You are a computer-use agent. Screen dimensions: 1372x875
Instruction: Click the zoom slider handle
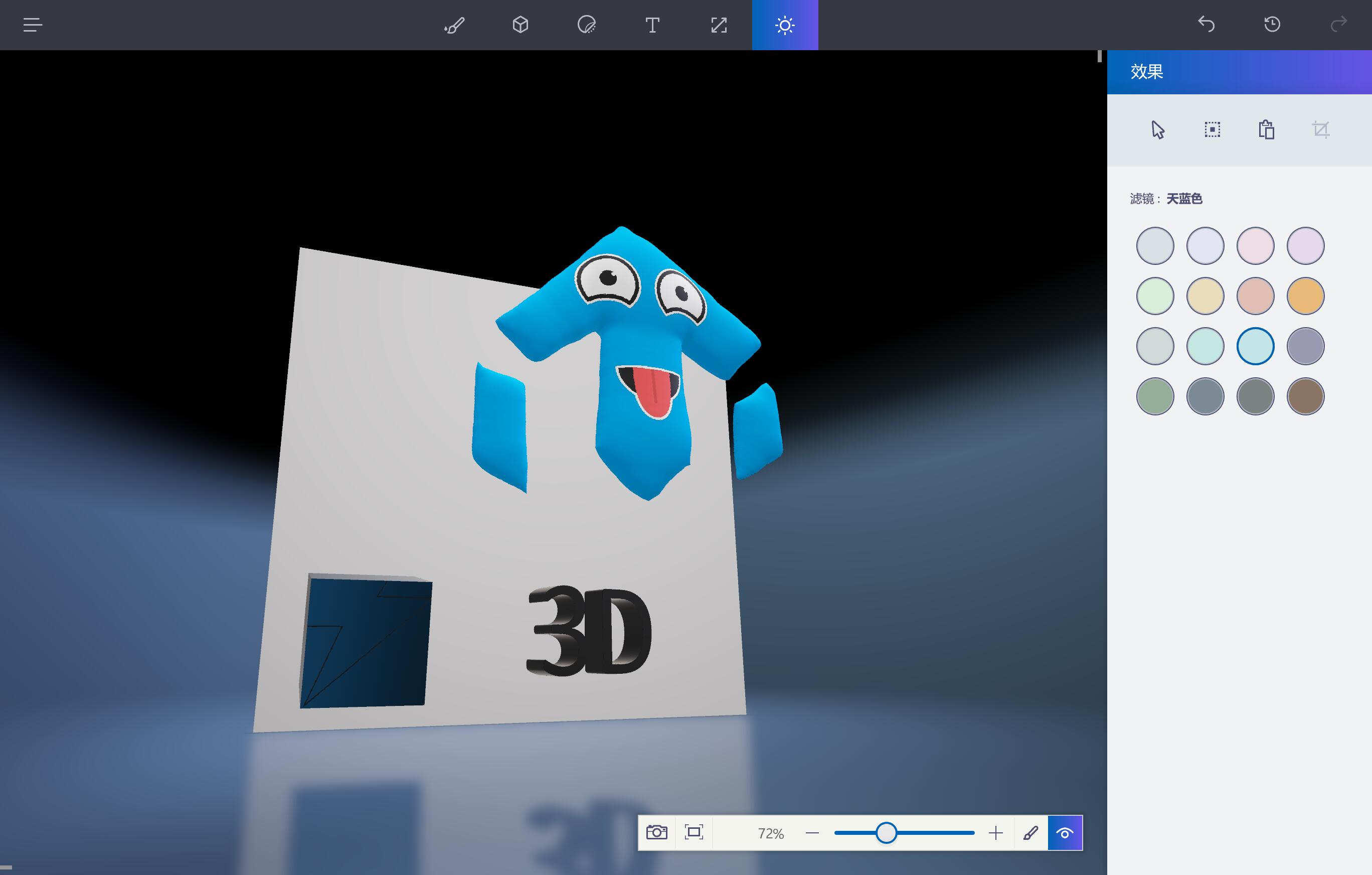[x=886, y=833]
